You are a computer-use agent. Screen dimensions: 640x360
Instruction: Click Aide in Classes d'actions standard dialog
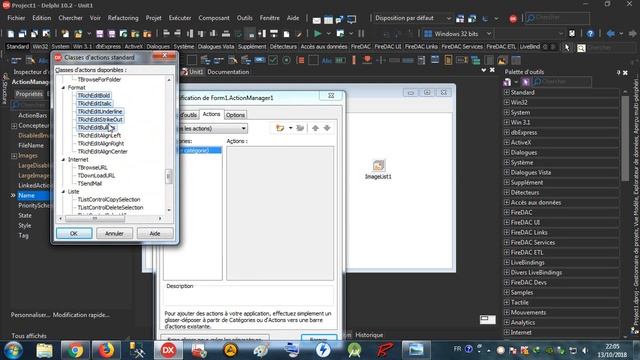coord(155,233)
